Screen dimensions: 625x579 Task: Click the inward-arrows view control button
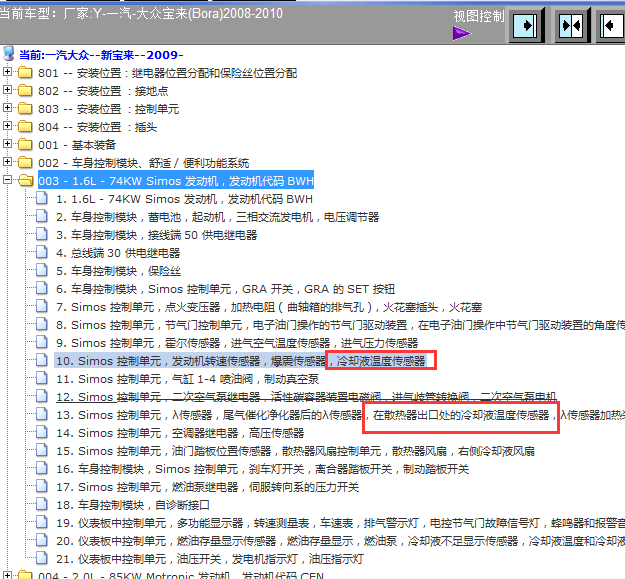pyautogui.click(x=572, y=26)
